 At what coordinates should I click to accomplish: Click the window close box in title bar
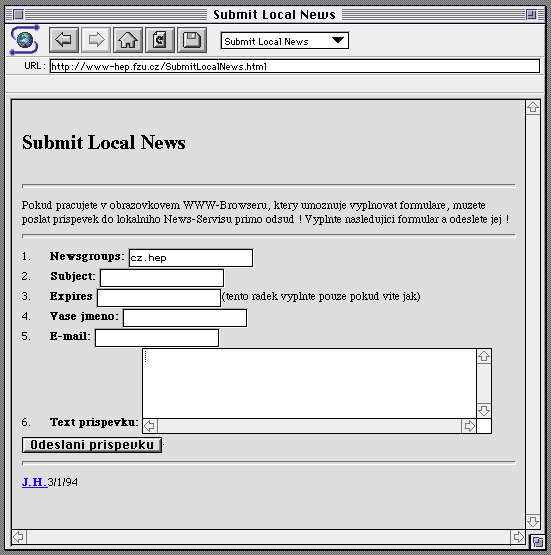(x=18, y=15)
